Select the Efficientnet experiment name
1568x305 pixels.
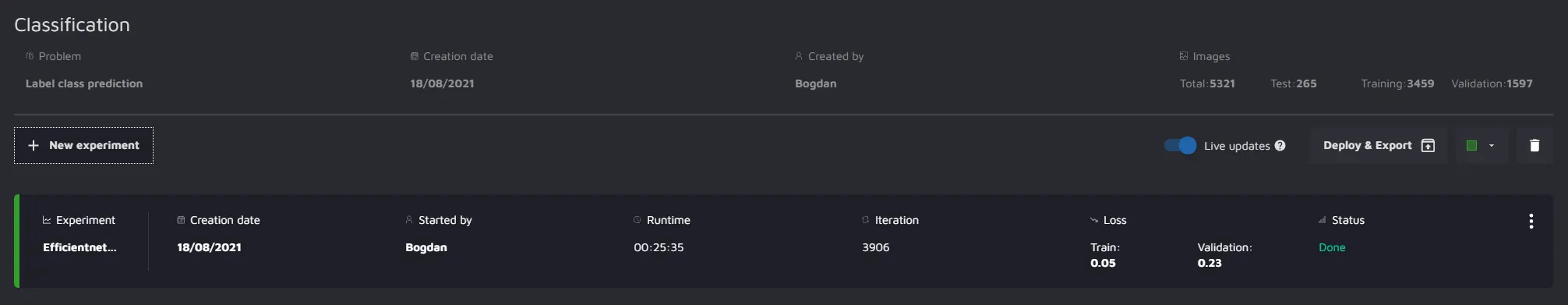[79, 247]
